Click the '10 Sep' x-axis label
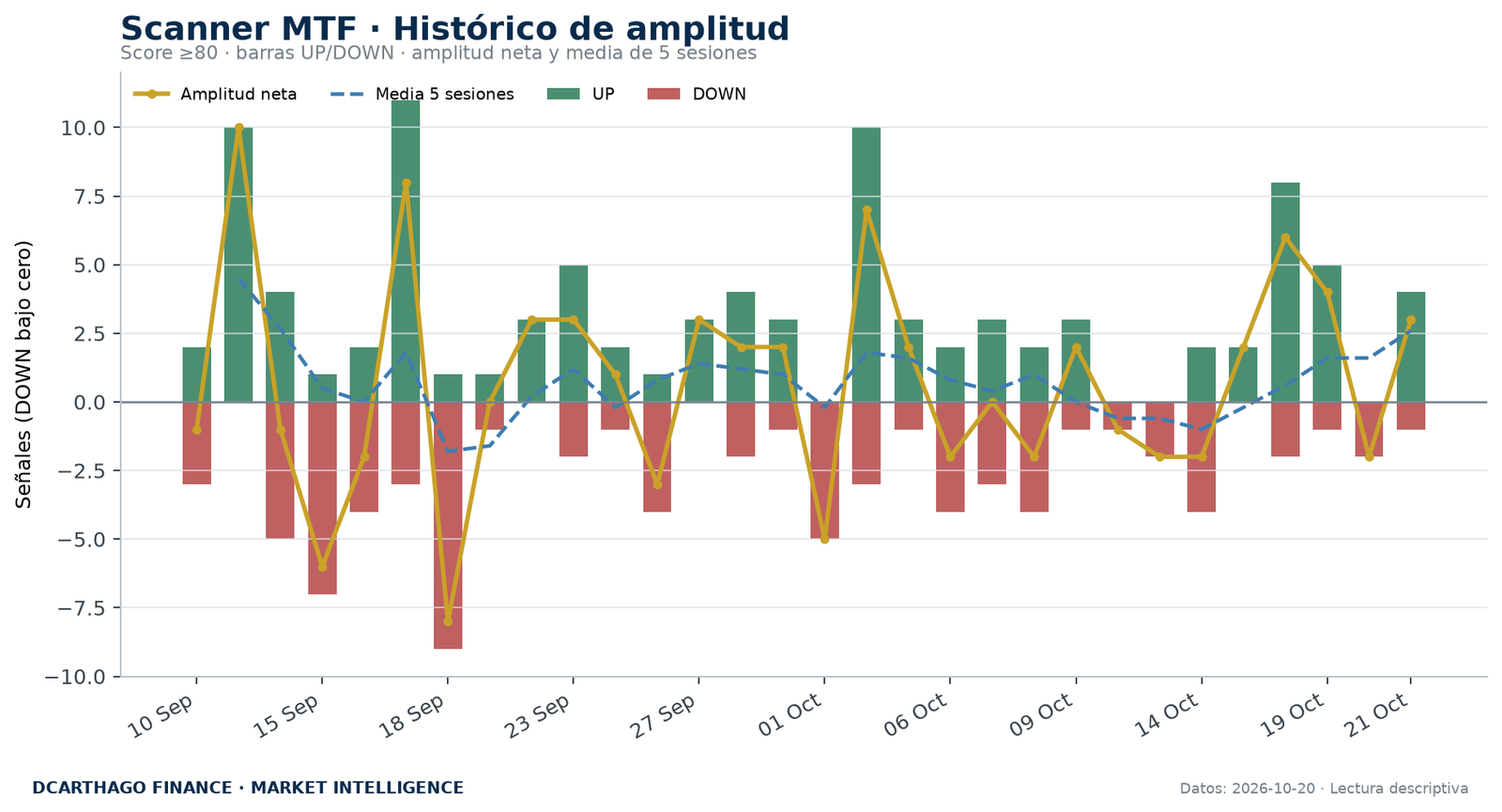This screenshot has height=812, width=1502. pyautogui.click(x=161, y=715)
